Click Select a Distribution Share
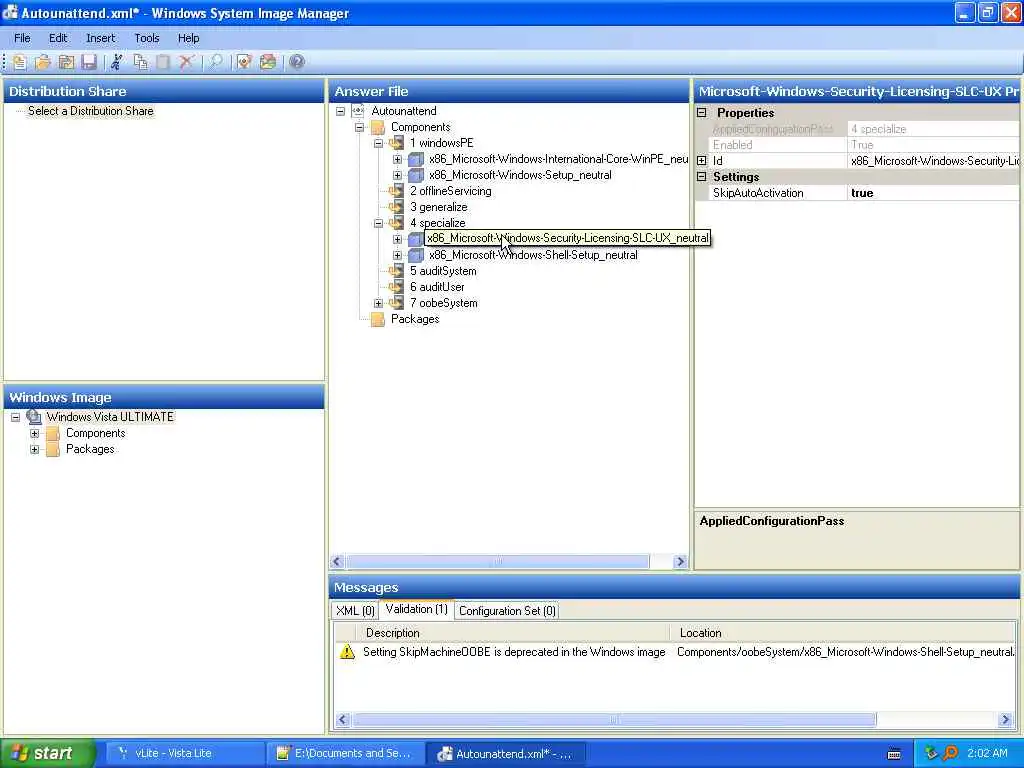1024x768 pixels. click(91, 111)
